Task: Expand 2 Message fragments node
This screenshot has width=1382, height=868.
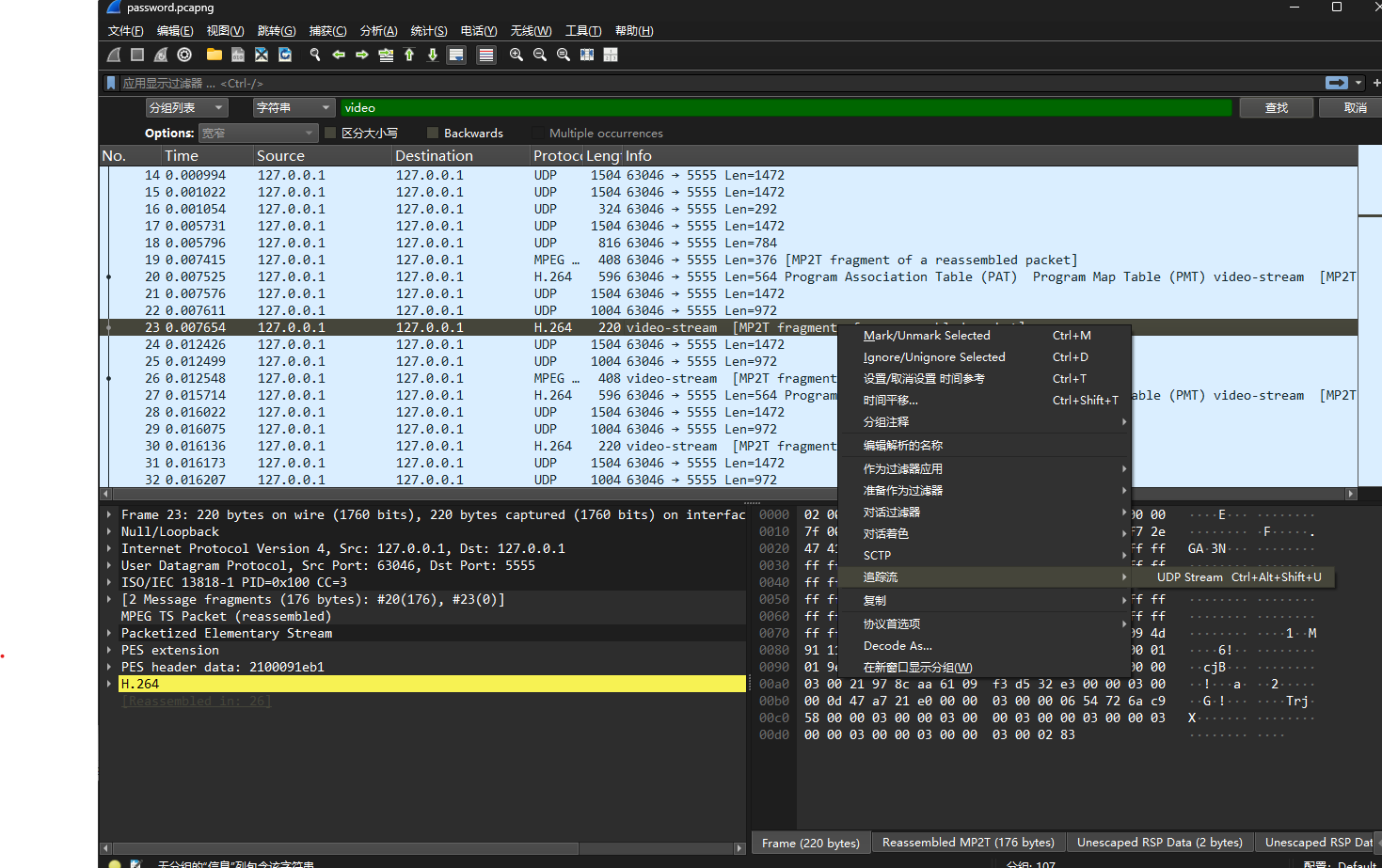Action: coord(109,599)
